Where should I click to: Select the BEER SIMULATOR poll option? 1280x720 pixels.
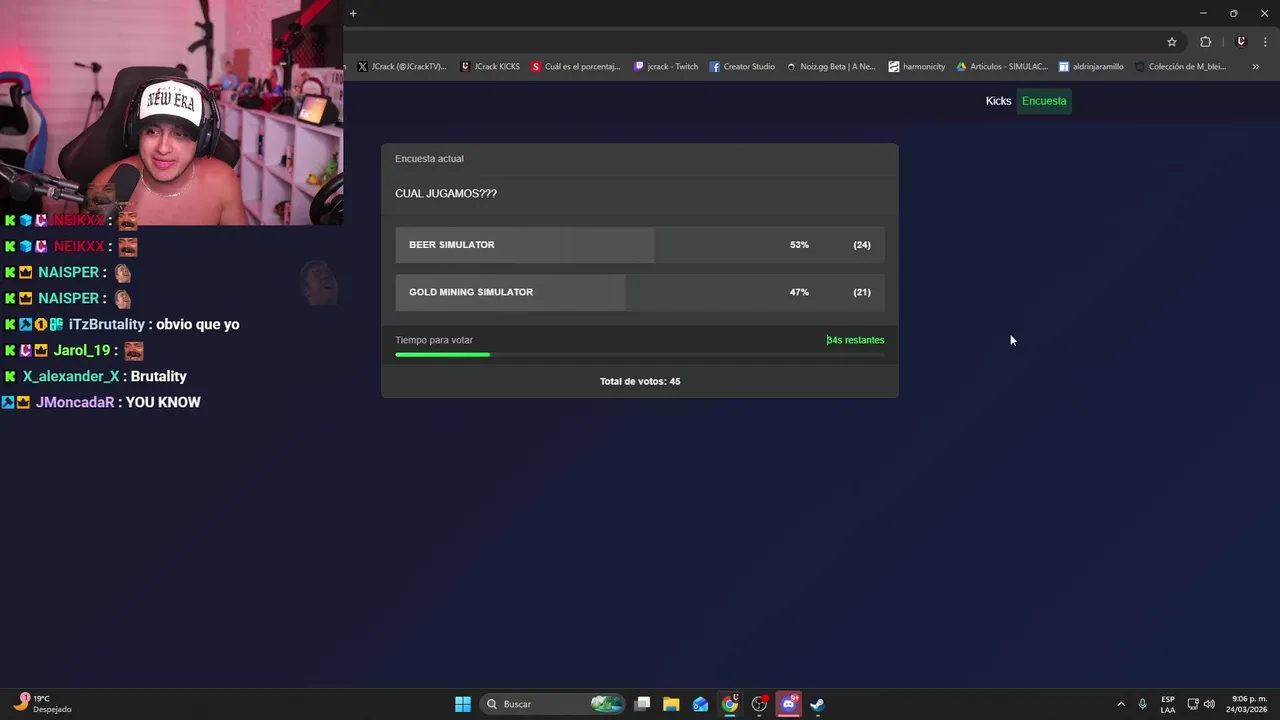pos(640,245)
